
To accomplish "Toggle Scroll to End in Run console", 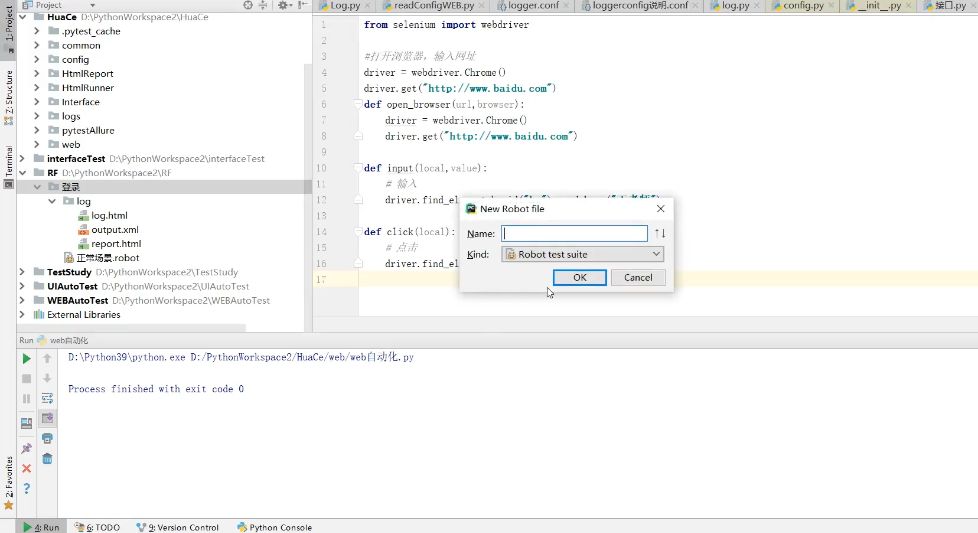I will click(x=47, y=418).
